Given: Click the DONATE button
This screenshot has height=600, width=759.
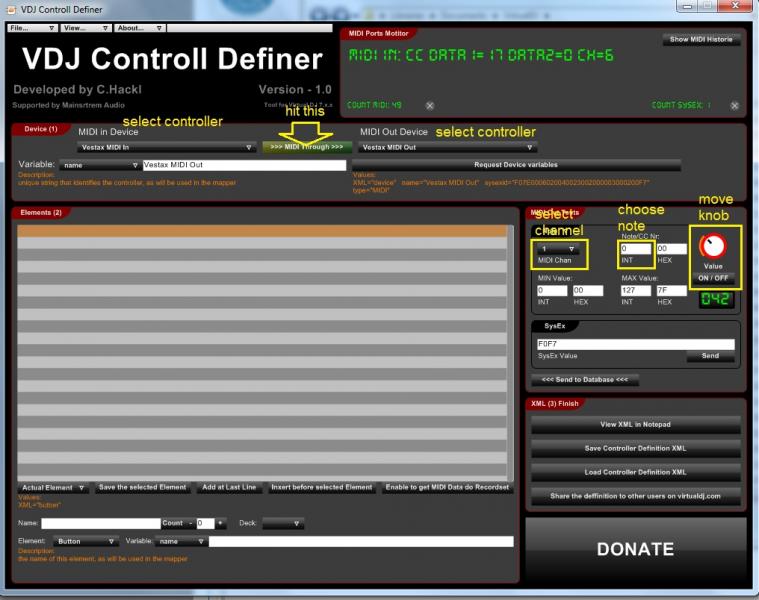Looking at the screenshot, I should (636, 549).
